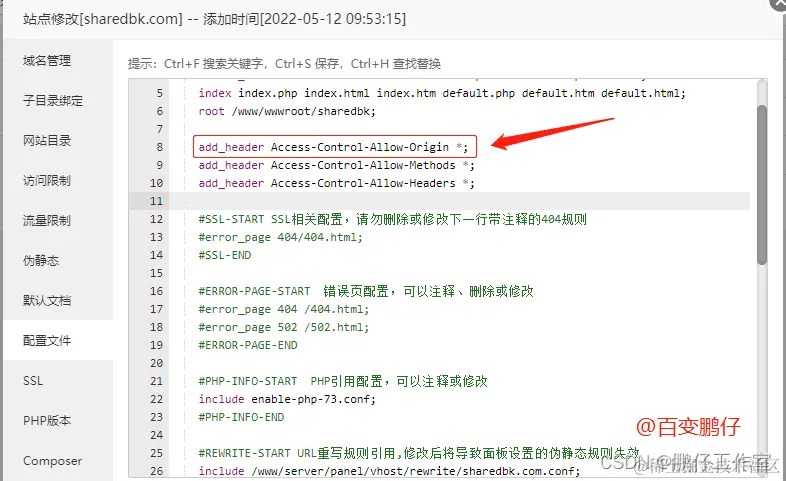Viewport: 786px width, 481px height.
Task: Click the #ERROR-PAGE-END line
Action: click(x=248, y=345)
